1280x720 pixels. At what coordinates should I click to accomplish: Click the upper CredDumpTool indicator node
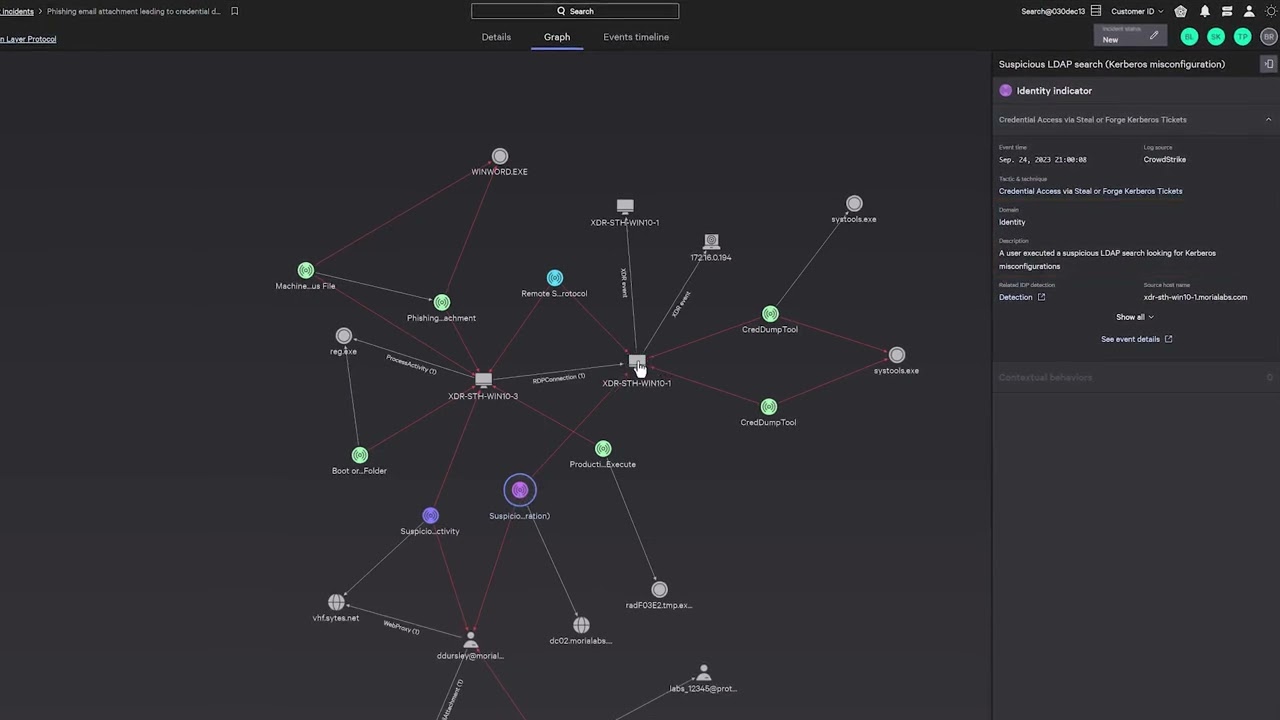coord(770,315)
